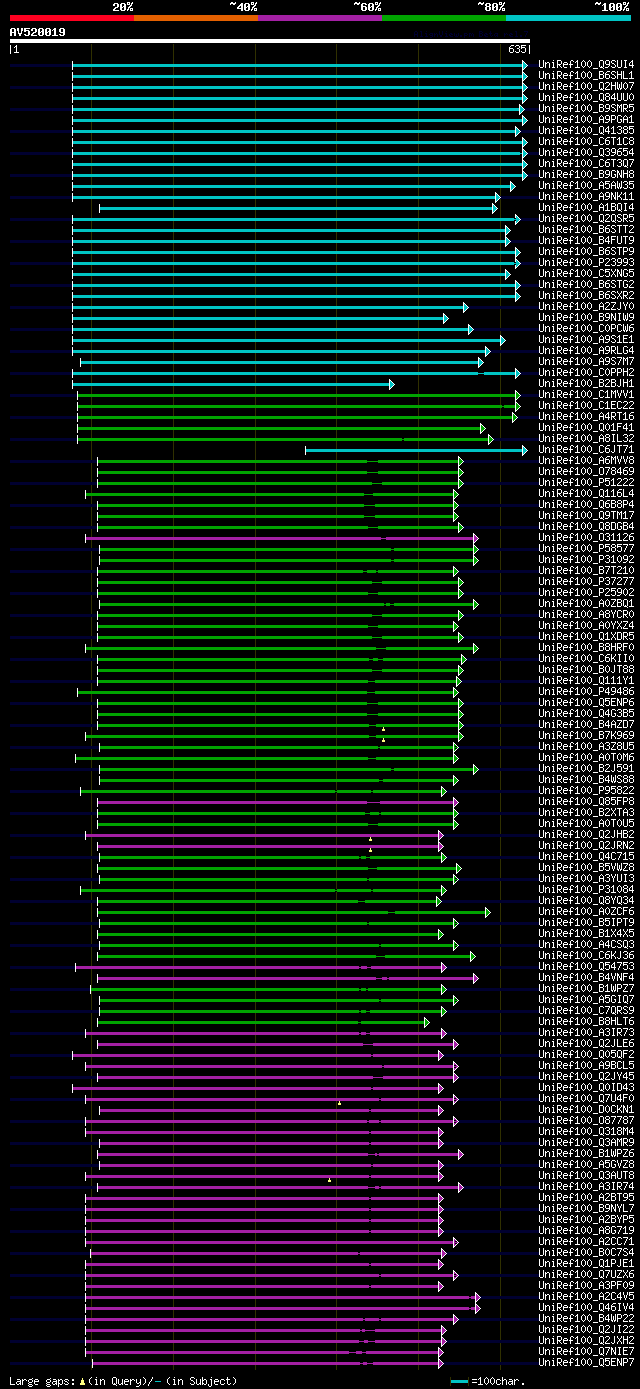Viewport: 640px width, 1389px height.
Task: Click the purple bar for UniRef100_B4VNF4
Action: (288, 978)
